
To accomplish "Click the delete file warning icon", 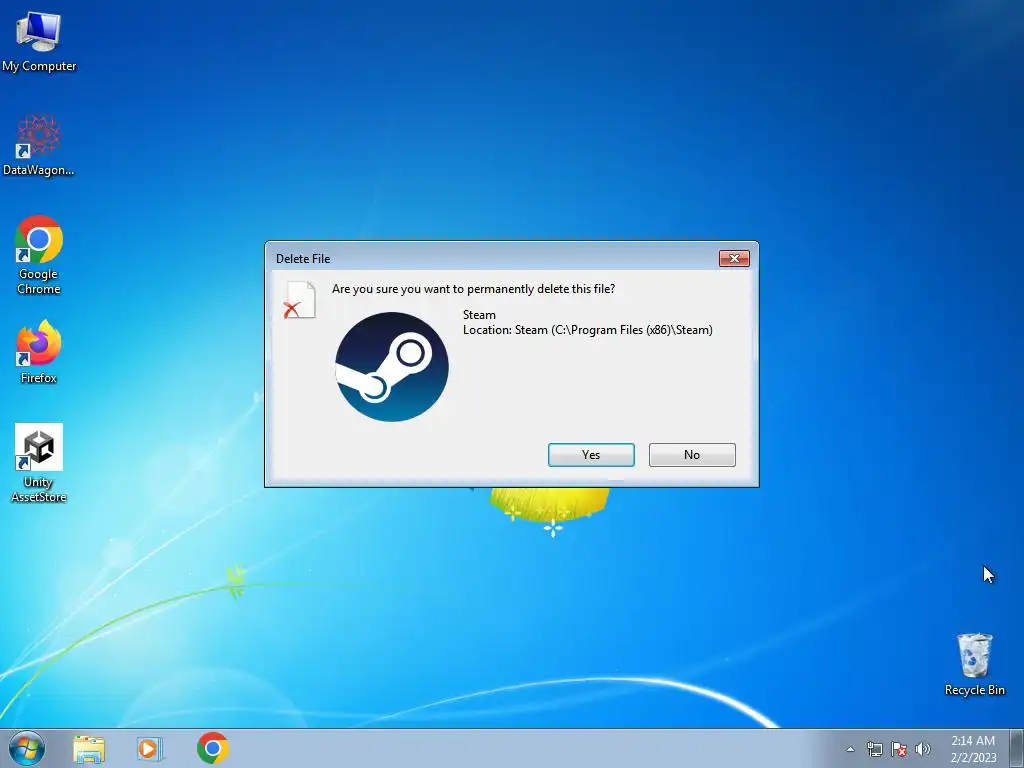I will click(x=300, y=300).
